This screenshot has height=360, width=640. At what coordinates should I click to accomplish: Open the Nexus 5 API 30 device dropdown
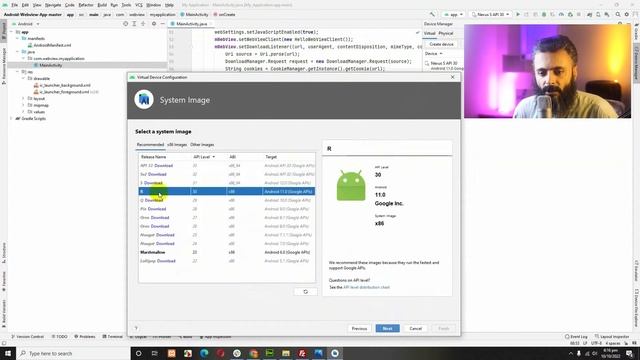click(490, 14)
